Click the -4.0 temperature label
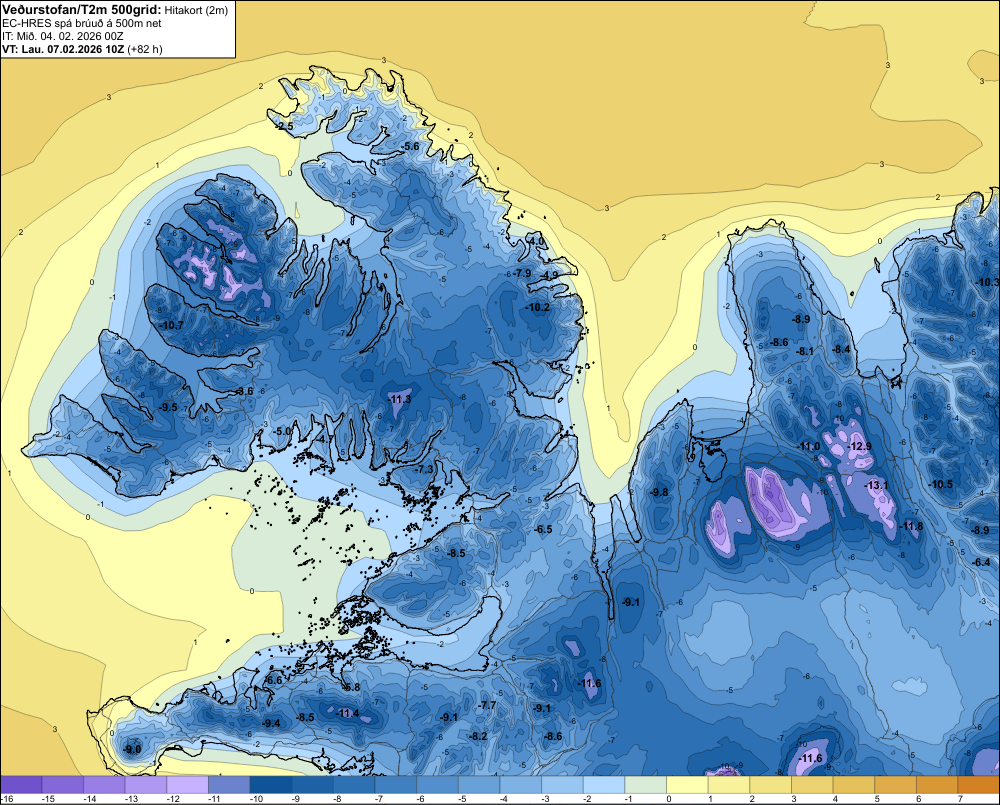Image resolution: width=1000 pixels, height=805 pixels. pos(536,242)
